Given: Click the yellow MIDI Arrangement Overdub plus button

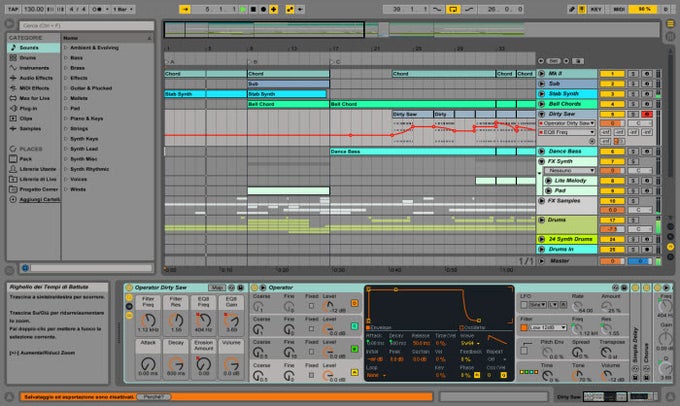Looking at the screenshot, I should tap(274, 9).
